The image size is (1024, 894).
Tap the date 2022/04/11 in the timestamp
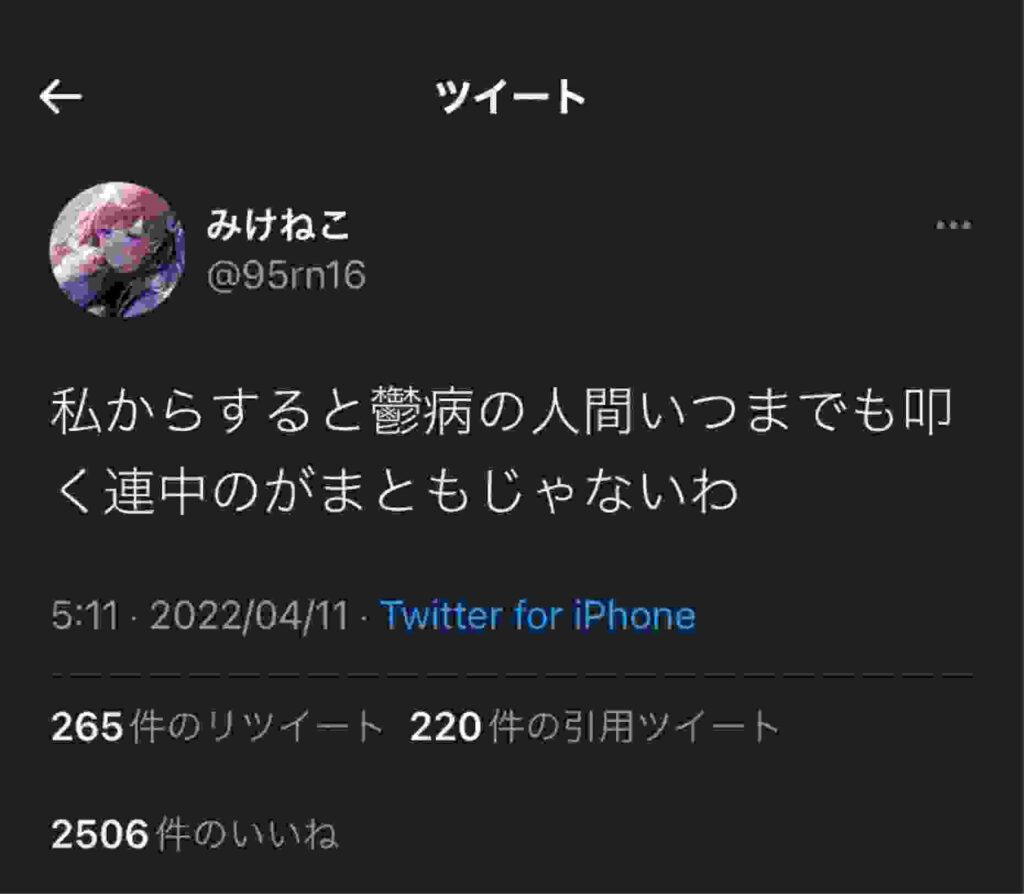pyautogui.click(x=249, y=615)
